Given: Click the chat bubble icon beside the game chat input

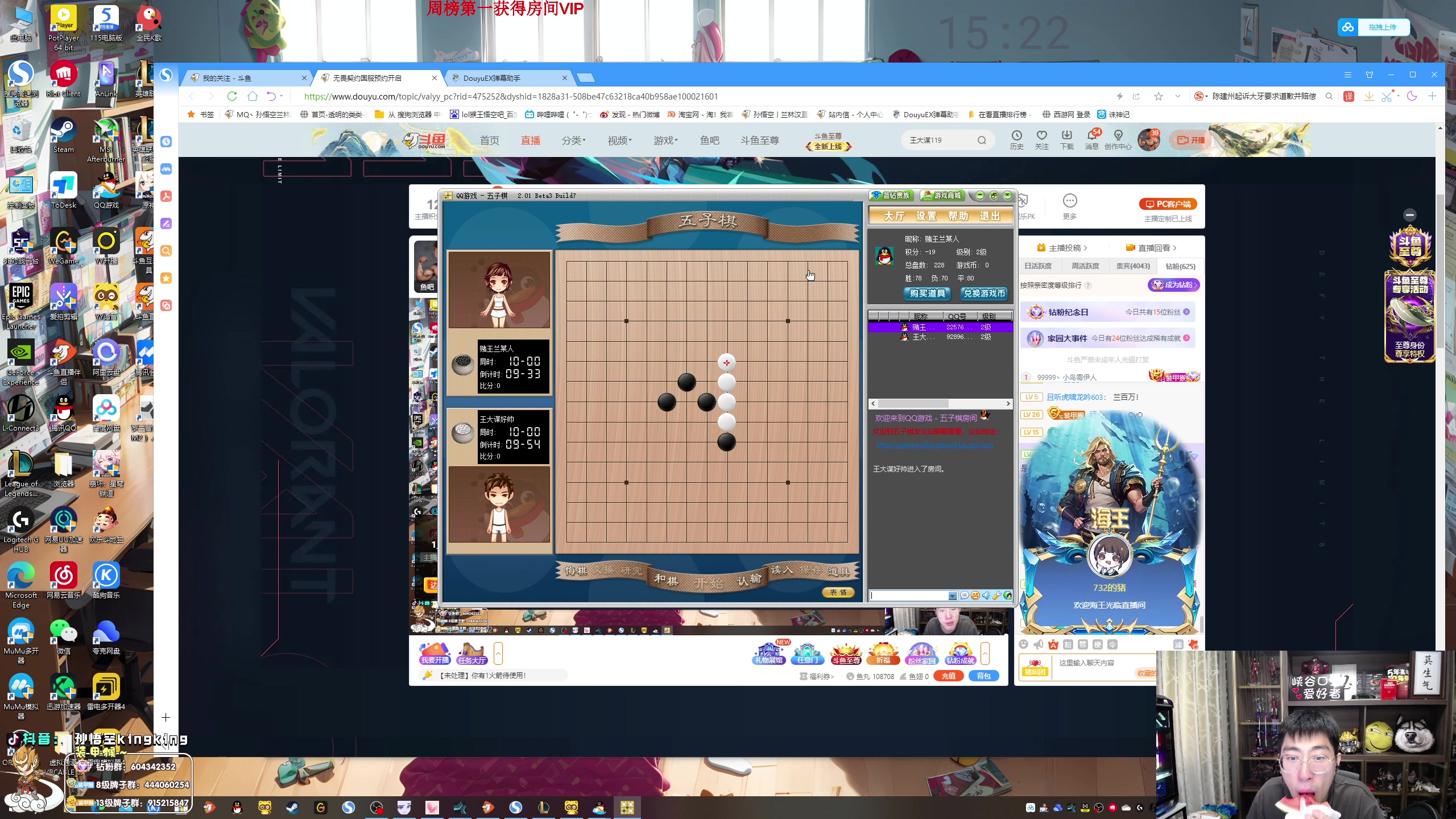Looking at the screenshot, I should pyautogui.click(x=964, y=595).
